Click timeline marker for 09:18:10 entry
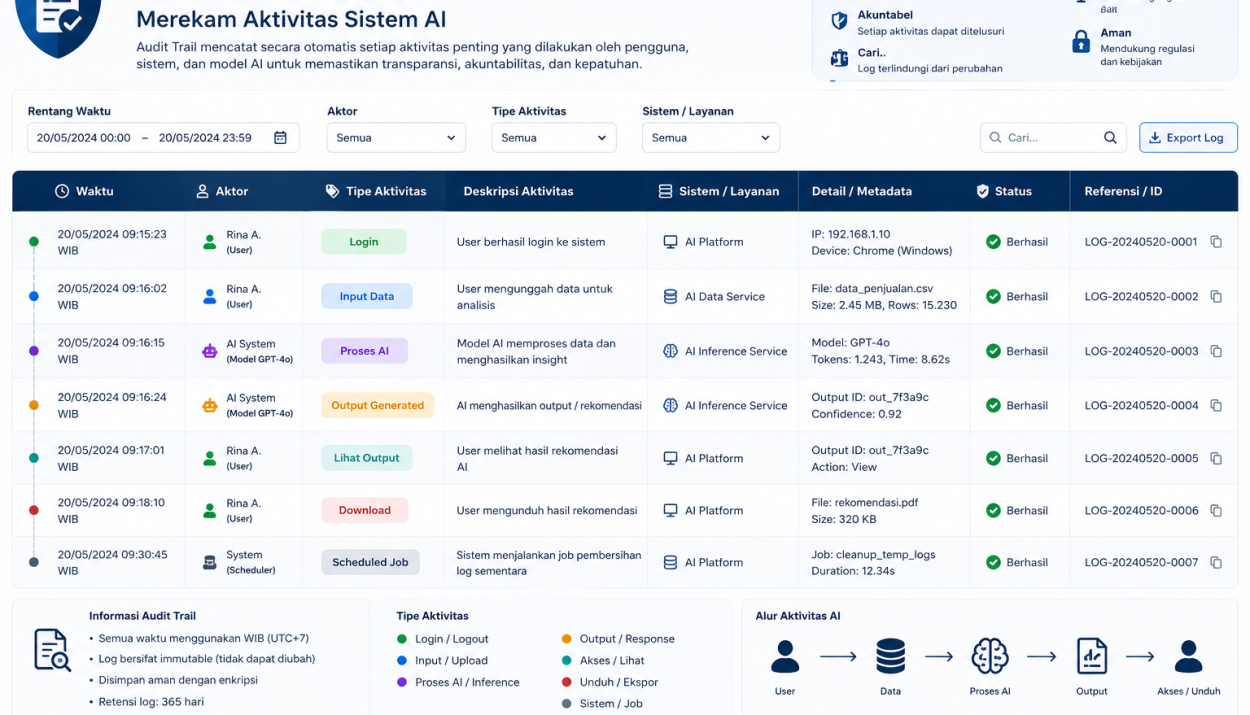This screenshot has width=1250, height=715. pos(34,511)
